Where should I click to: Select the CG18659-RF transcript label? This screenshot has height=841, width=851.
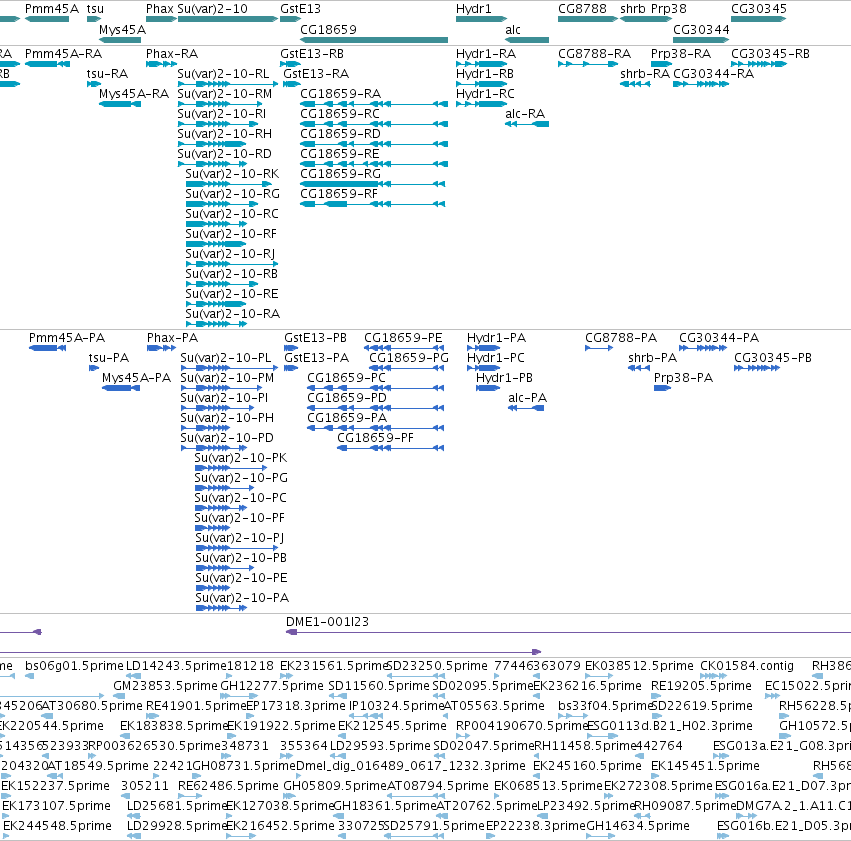coord(339,194)
